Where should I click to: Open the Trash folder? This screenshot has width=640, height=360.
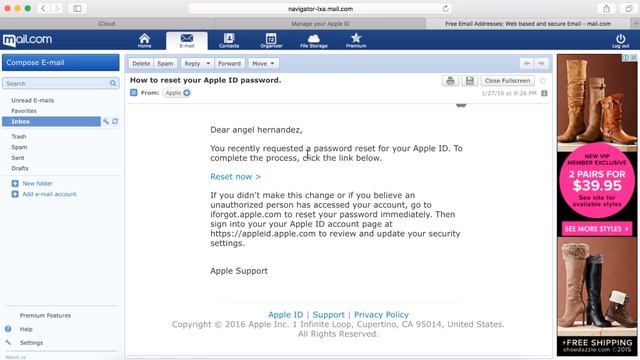(19, 136)
